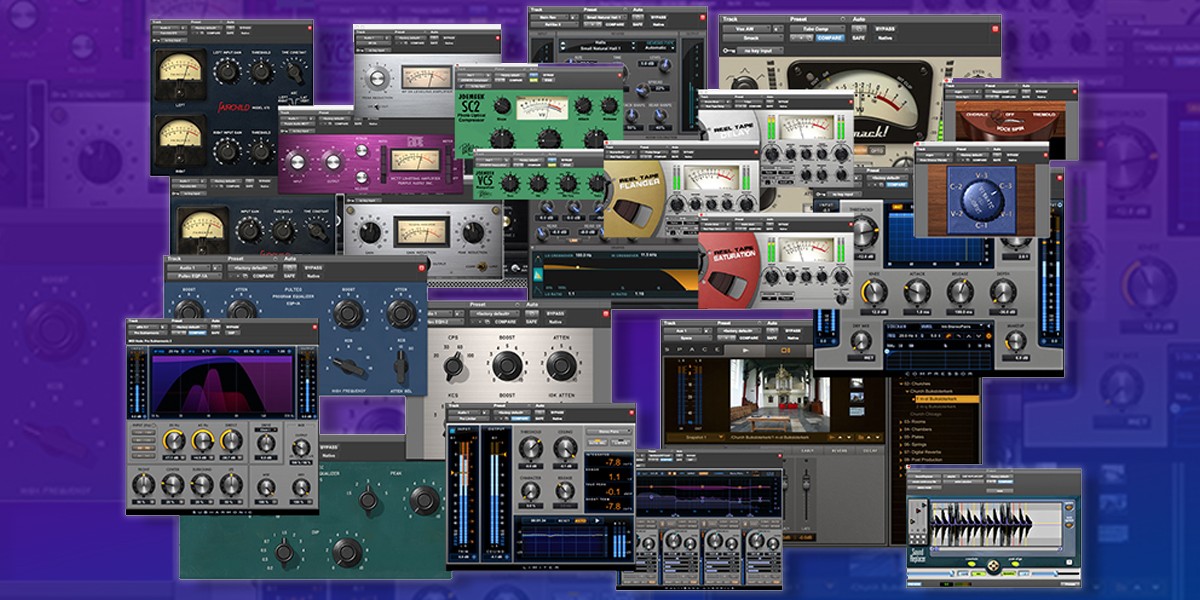Click the Pro Compressor Attack knob
Screen dimensions: 1200x600
click(x=918, y=291)
